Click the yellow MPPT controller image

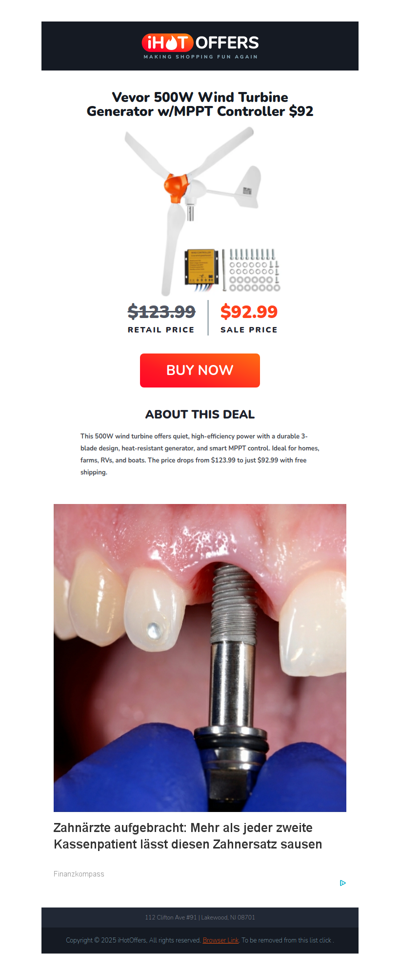200,266
